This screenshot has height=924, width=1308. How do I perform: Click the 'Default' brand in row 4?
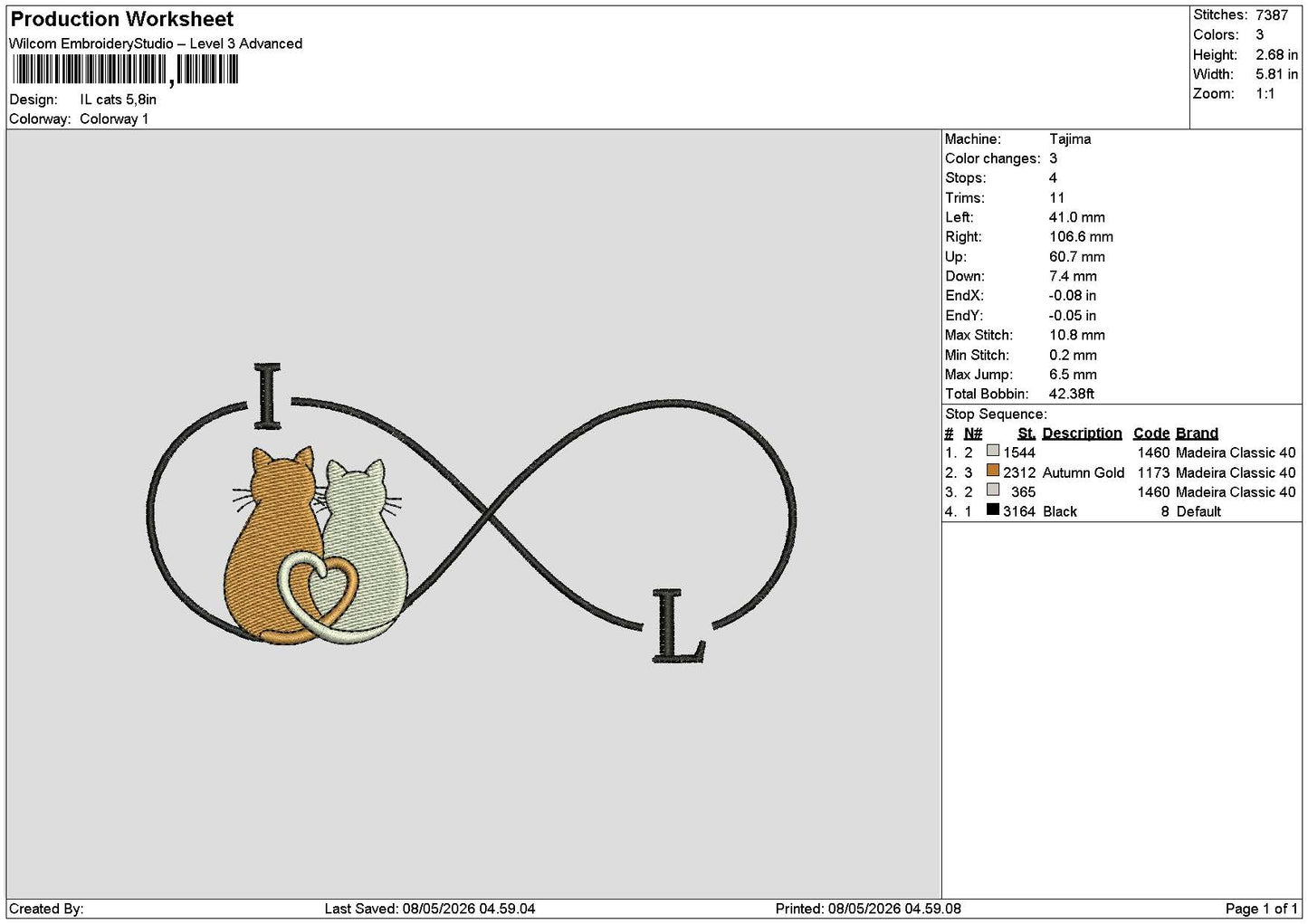point(1198,511)
